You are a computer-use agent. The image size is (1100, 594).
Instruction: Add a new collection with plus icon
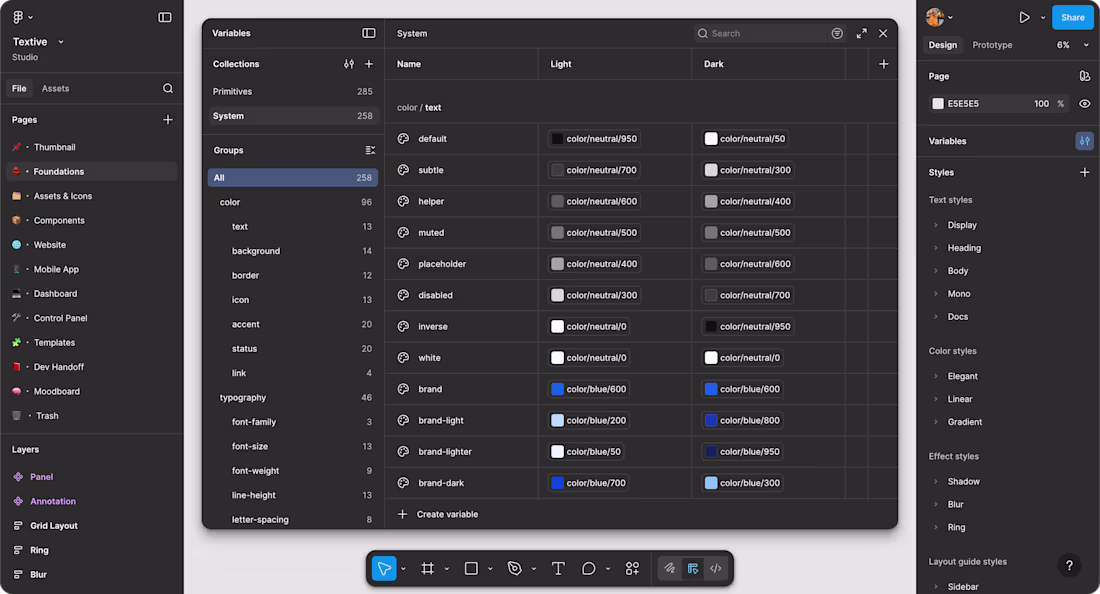(x=369, y=64)
